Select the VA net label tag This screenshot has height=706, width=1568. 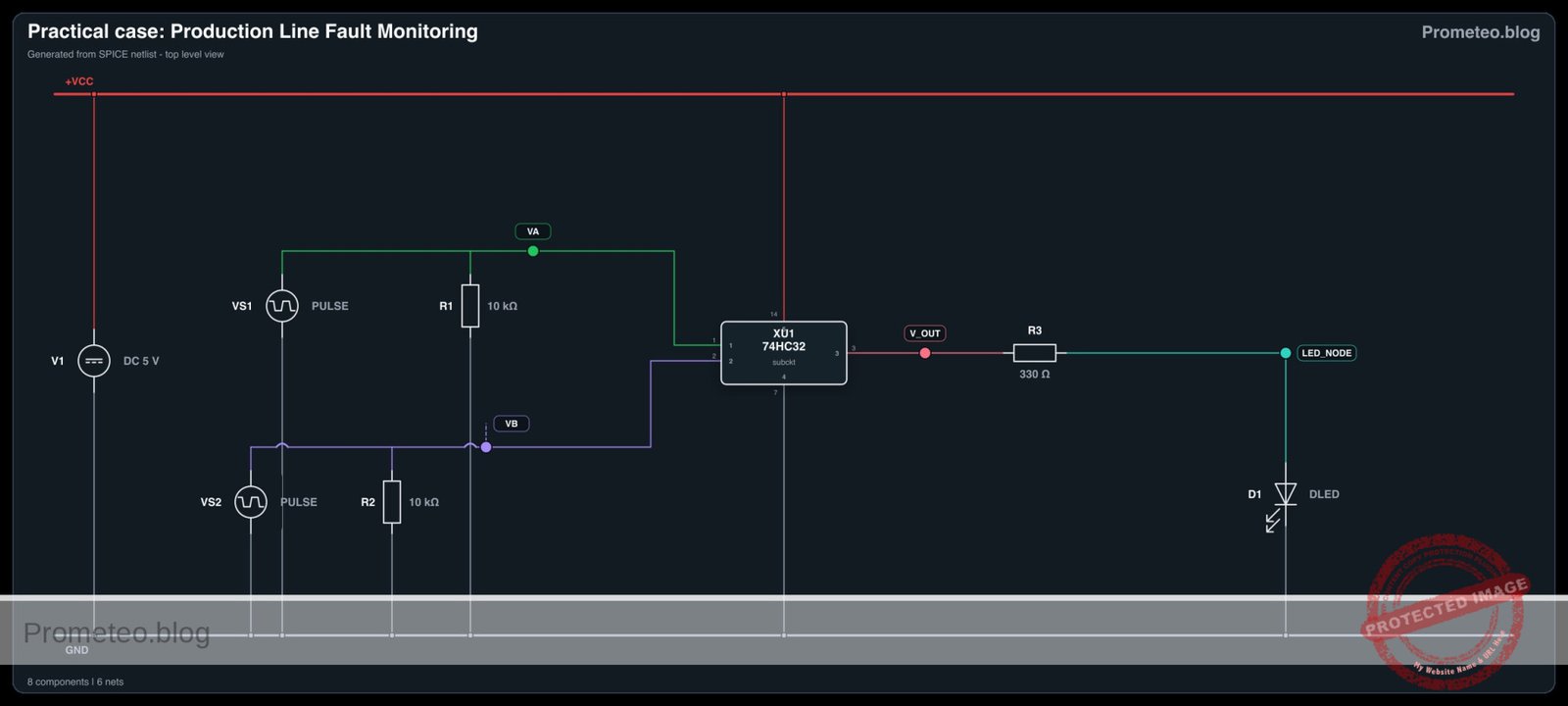point(533,231)
